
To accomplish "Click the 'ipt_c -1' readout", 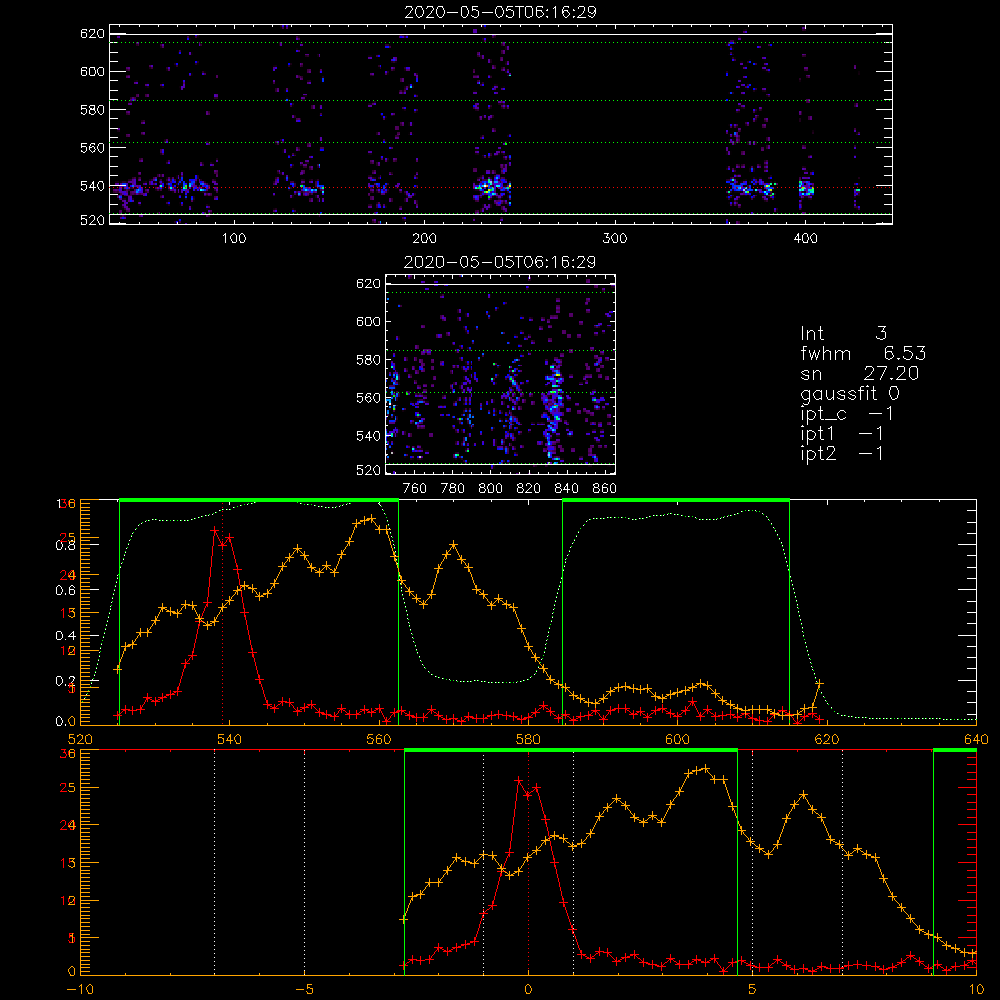I will tap(846, 414).
